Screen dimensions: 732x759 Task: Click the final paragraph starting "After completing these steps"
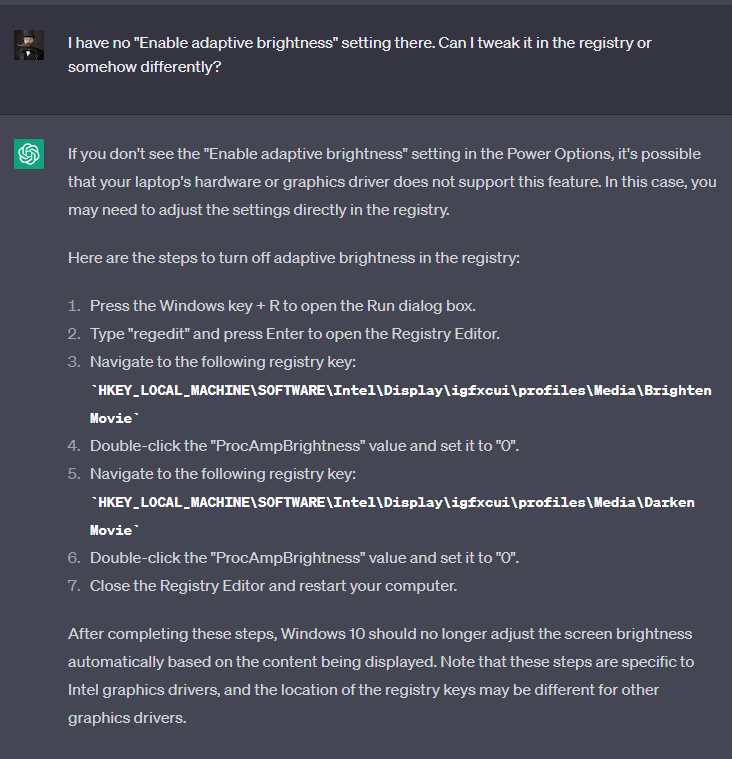(x=380, y=675)
